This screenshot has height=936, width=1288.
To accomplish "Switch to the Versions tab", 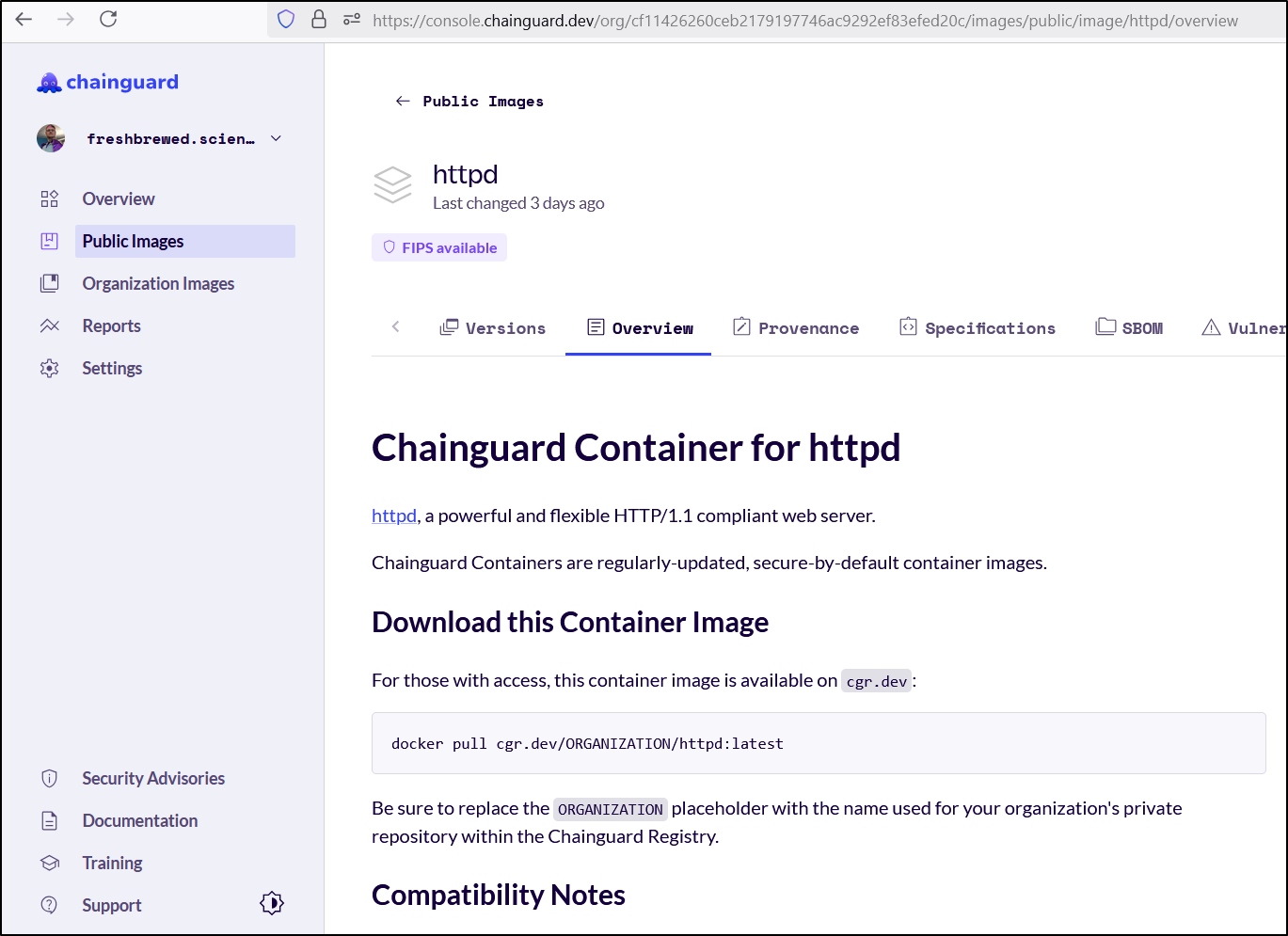I will [x=492, y=327].
